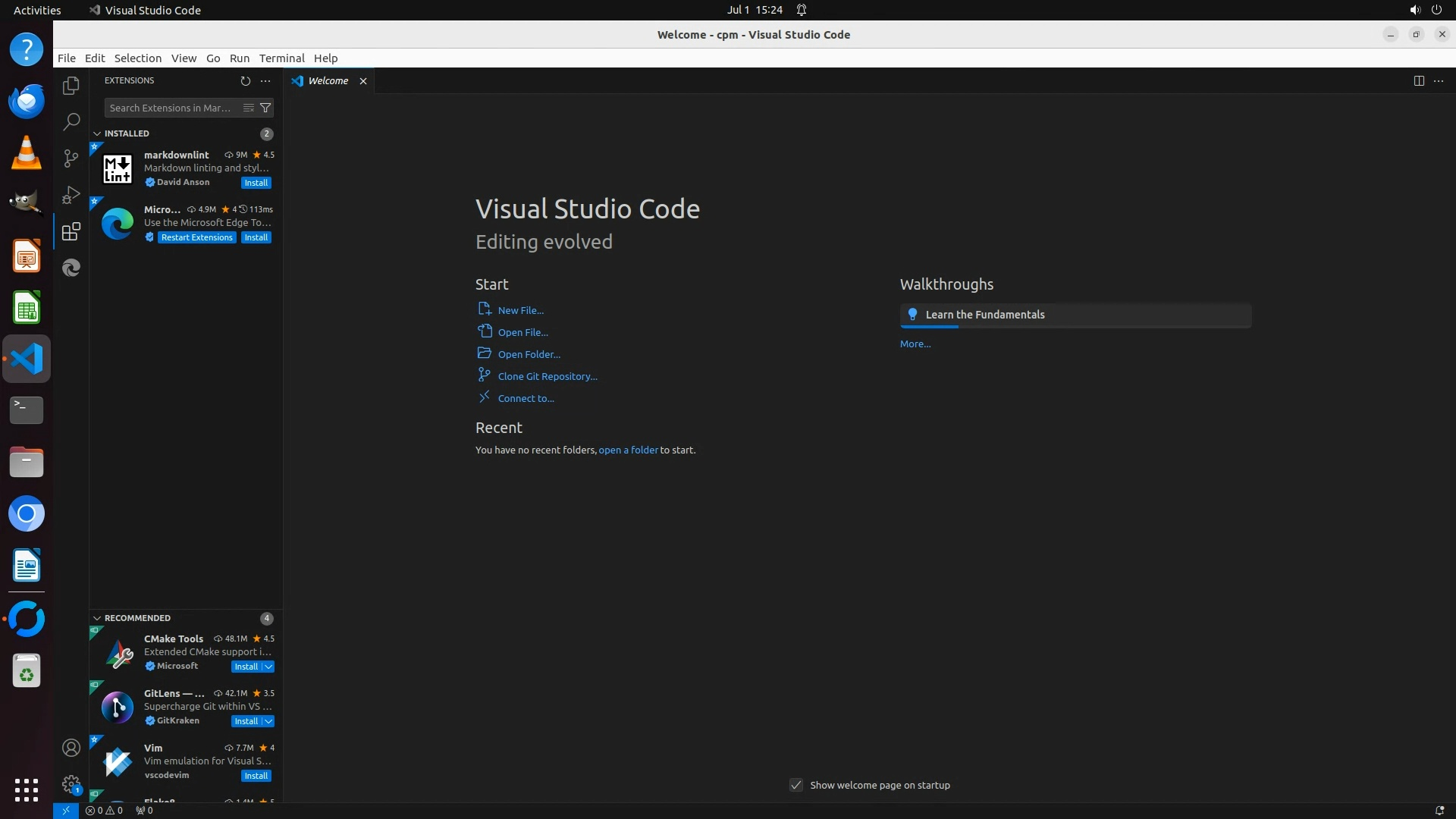Toggle Show welcome page on startup checkbox
1456x819 pixels.
[x=796, y=785]
